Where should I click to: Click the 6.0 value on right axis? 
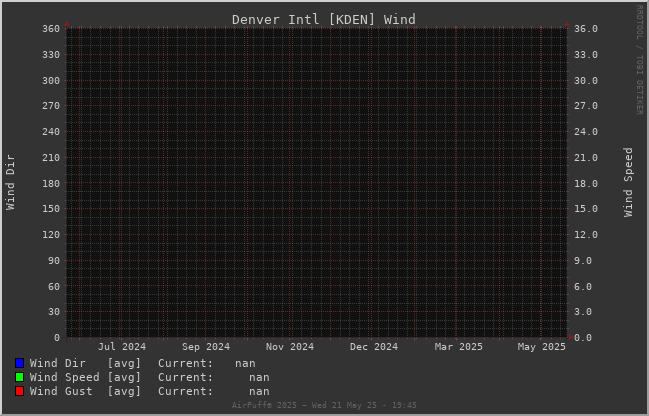pyautogui.click(x=583, y=286)
